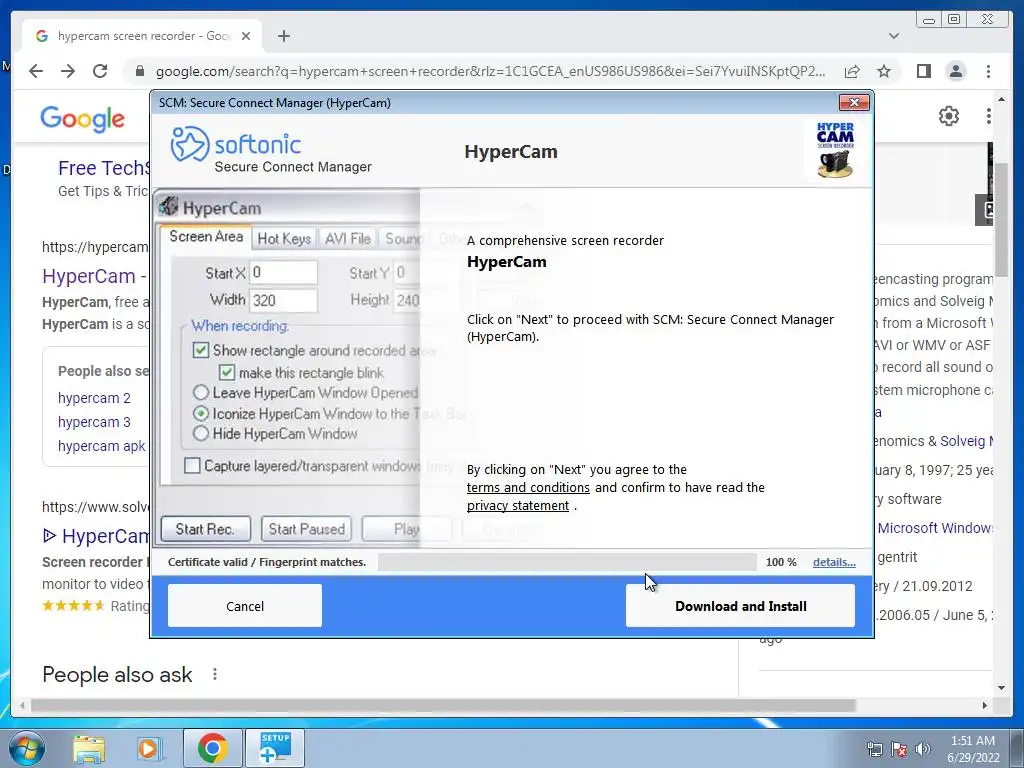Open the Solveig link in knowledge panel
1024x768 pixels.
[967, 441]
